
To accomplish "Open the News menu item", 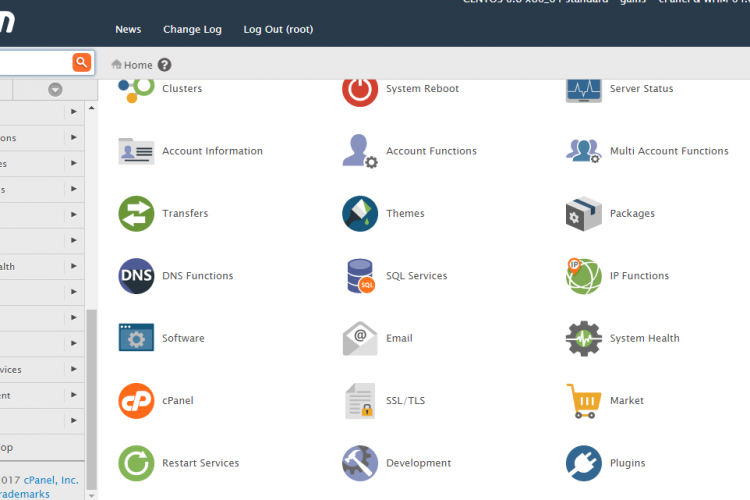I will pos(128,29).
